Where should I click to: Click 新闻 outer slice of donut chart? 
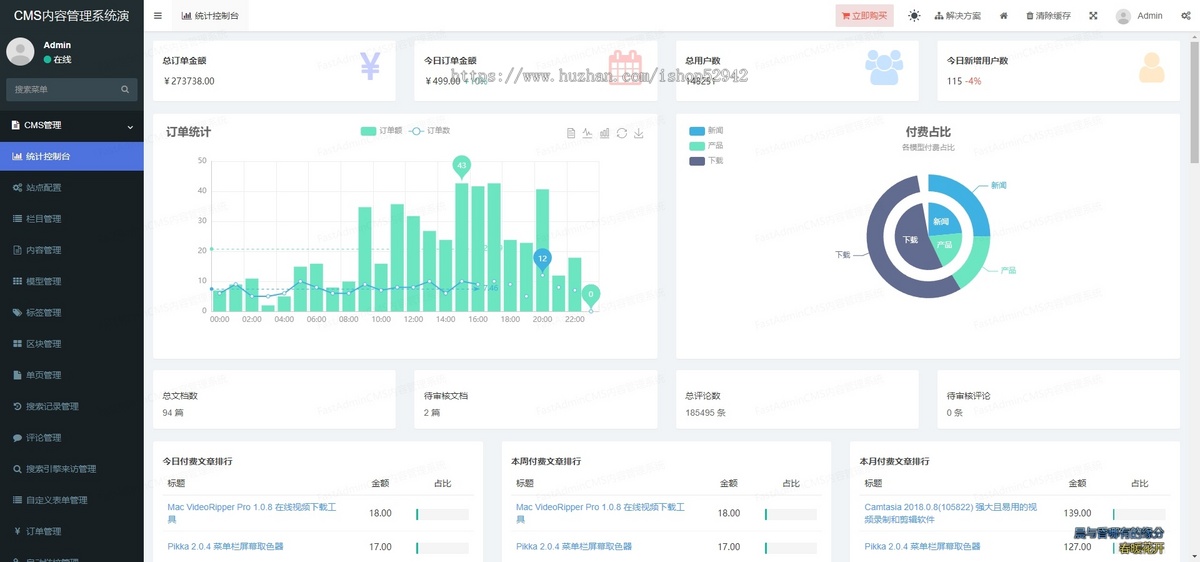964,199
